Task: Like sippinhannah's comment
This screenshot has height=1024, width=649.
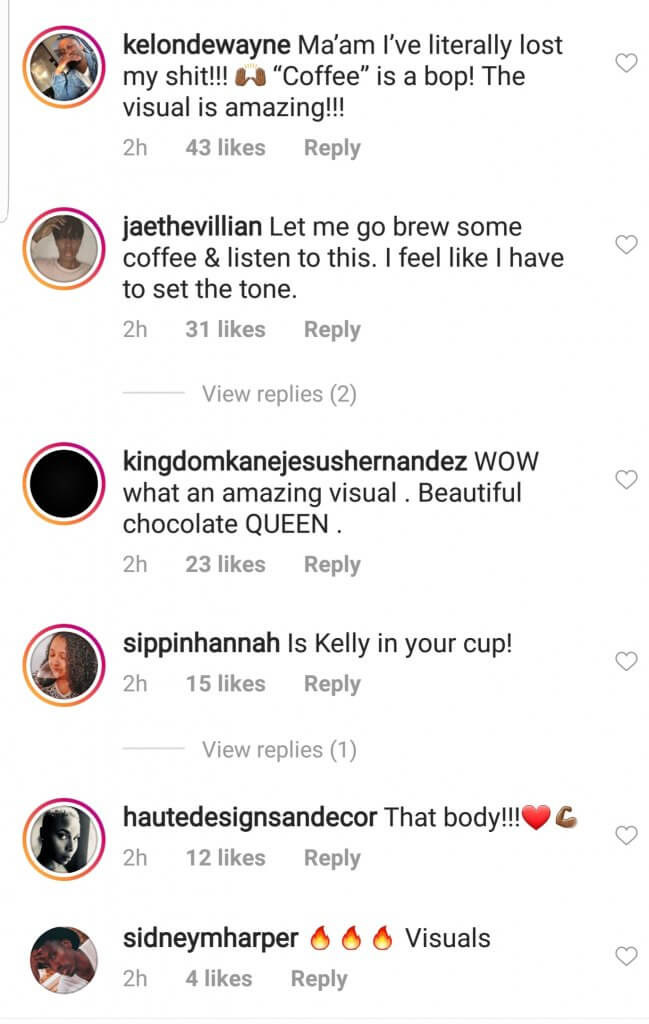Action: [x=626, y=661]
